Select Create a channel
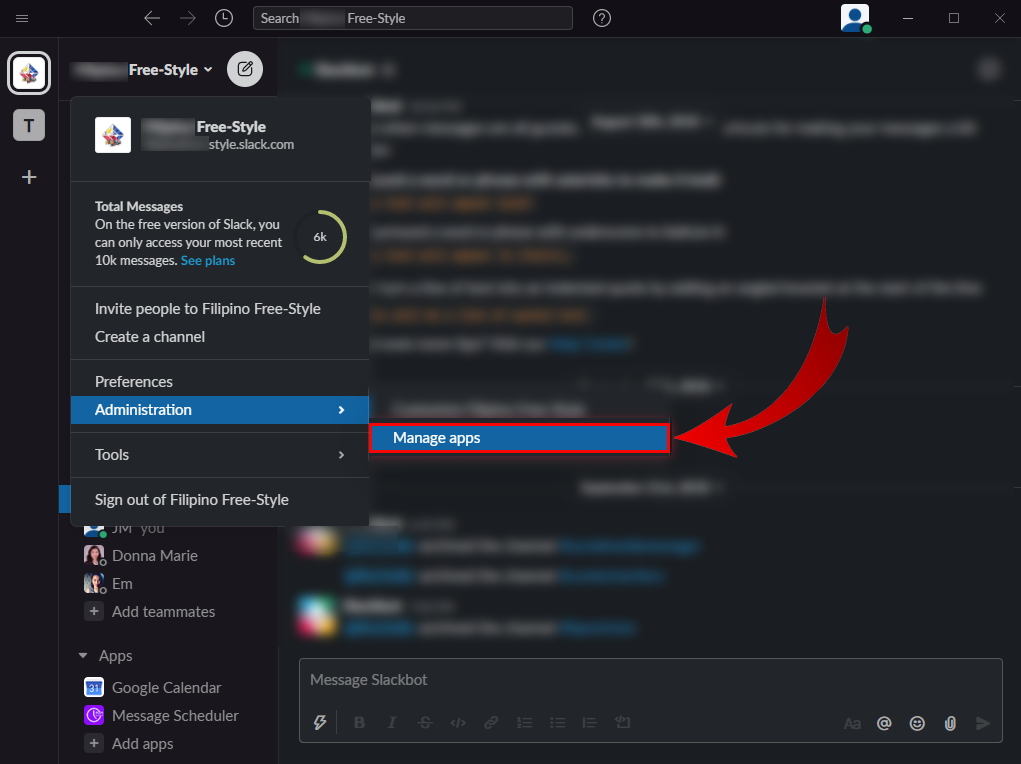The width and height of the screenshot is (1021, 764). point(220,337)
